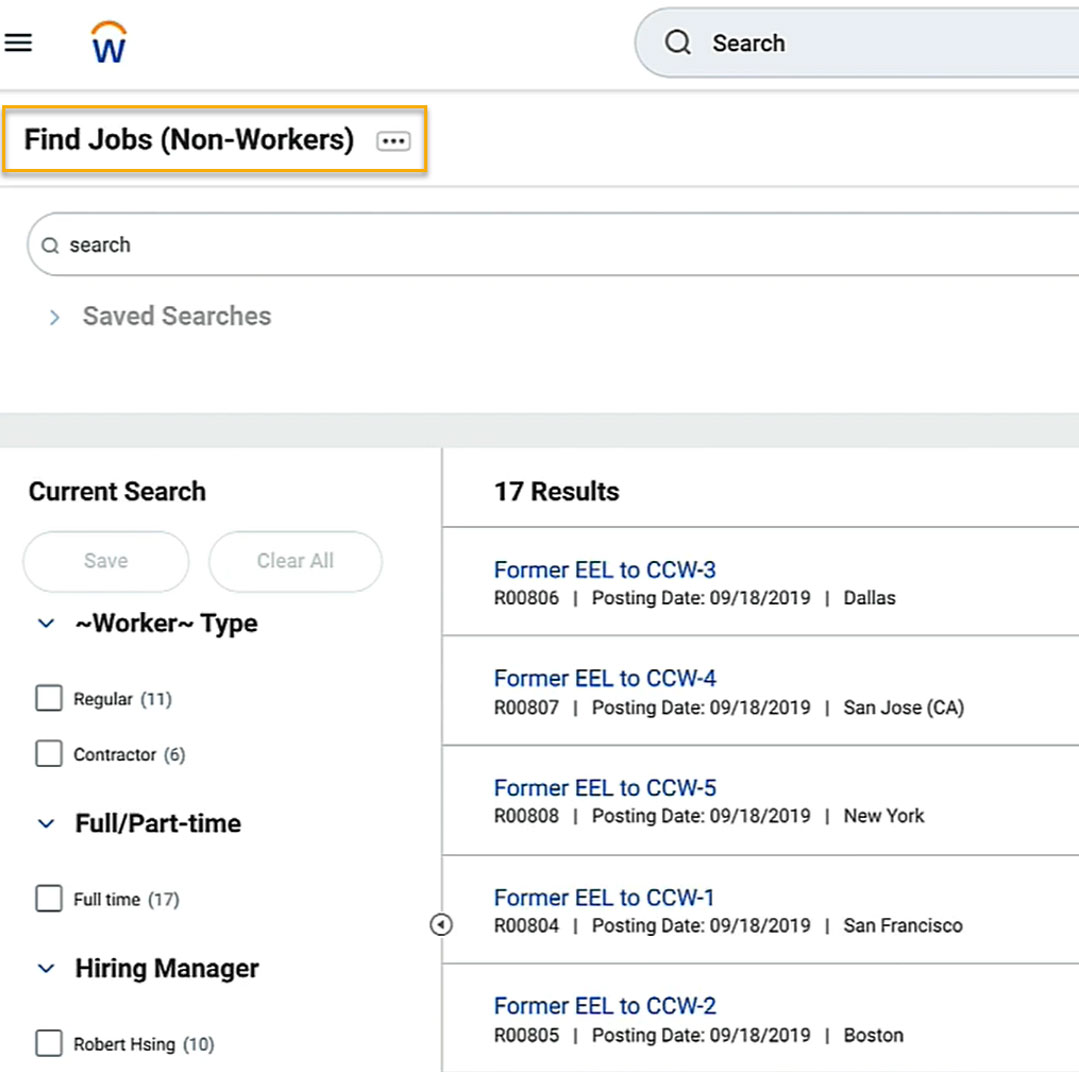Click requisition ID R00807

click(526, 707)
